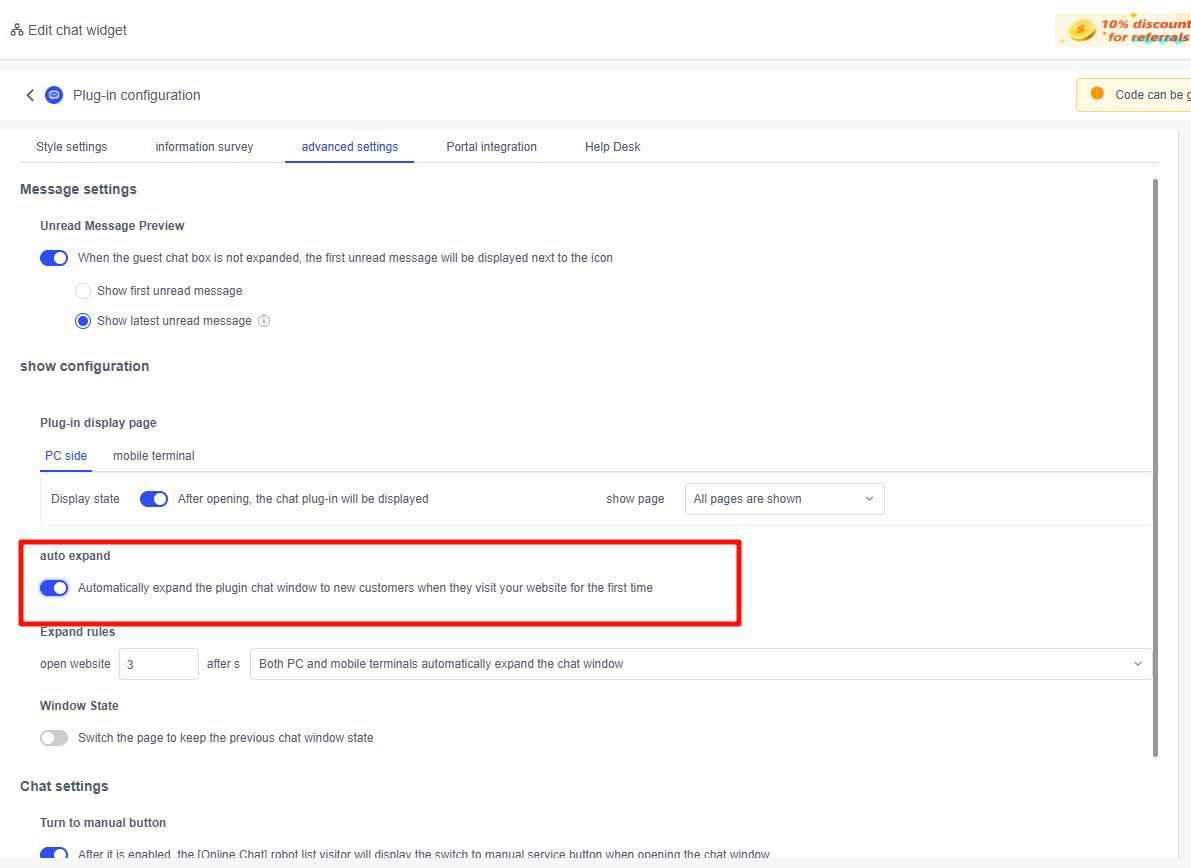Image resolution: width=1191 pixels, height=868 pixels.
Task: Open the expand rules terminal dropdown
Action: 700,664
